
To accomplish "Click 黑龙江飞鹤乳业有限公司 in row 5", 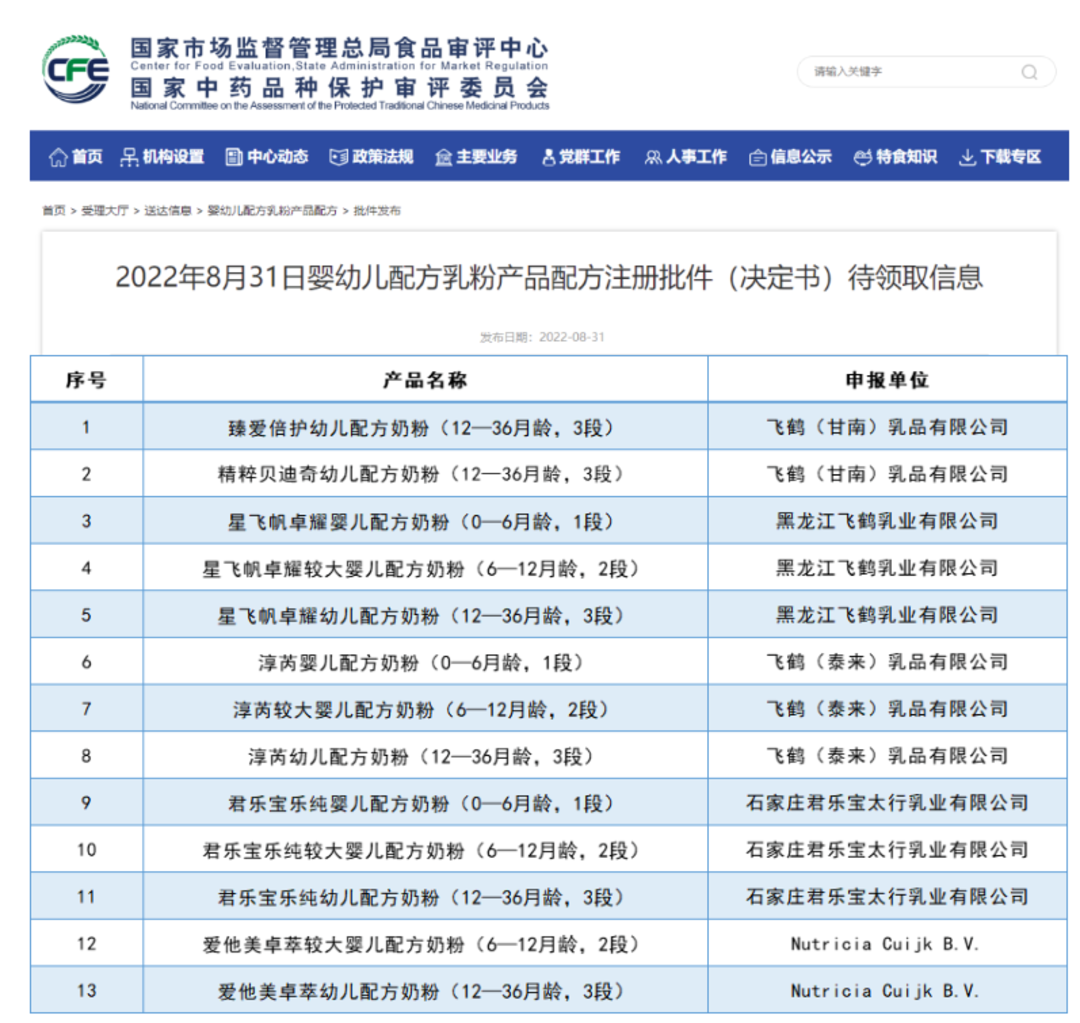I will 887,614.
